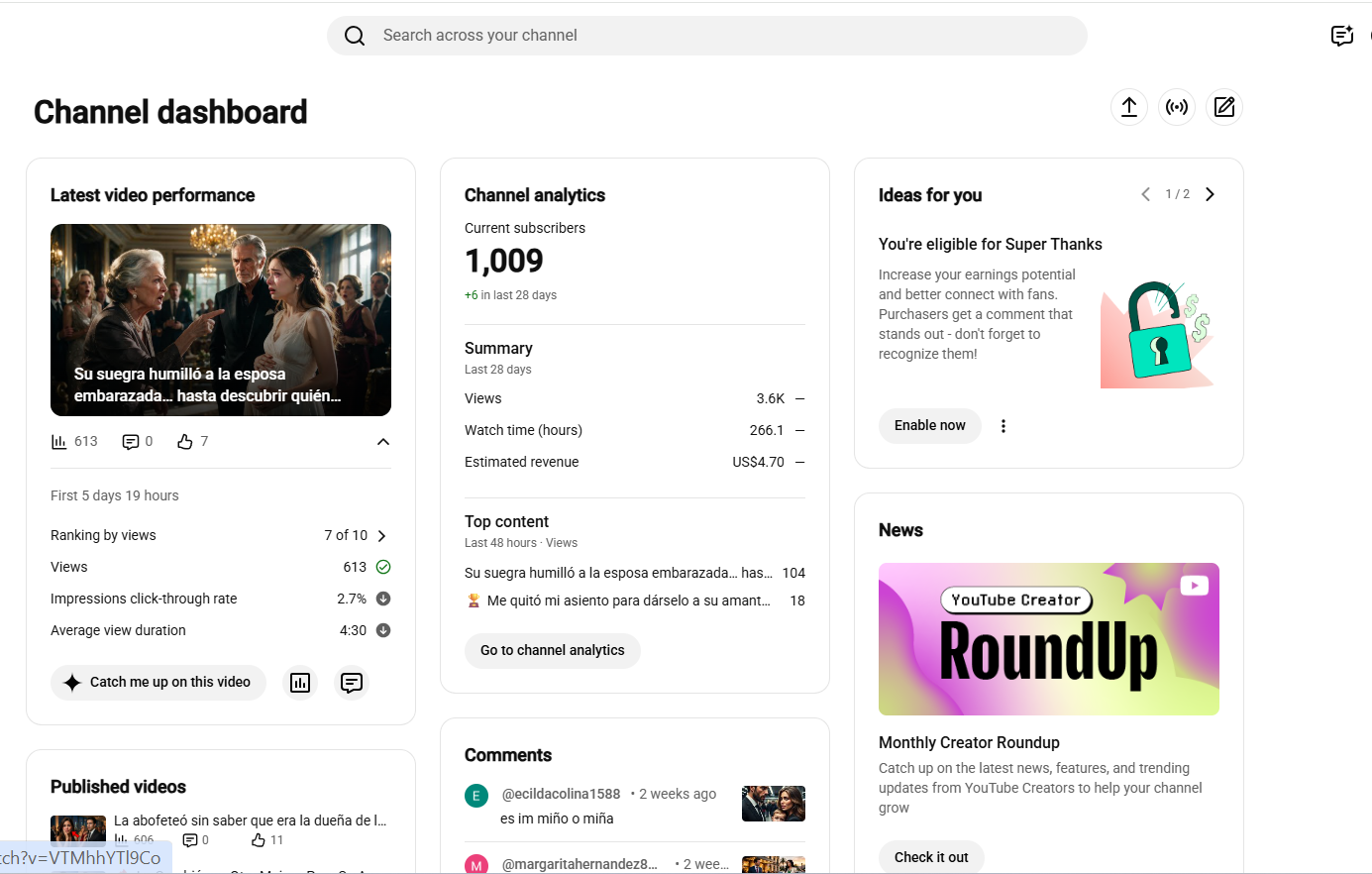Open Ranking by views chevron

click(x=382, y=536)
